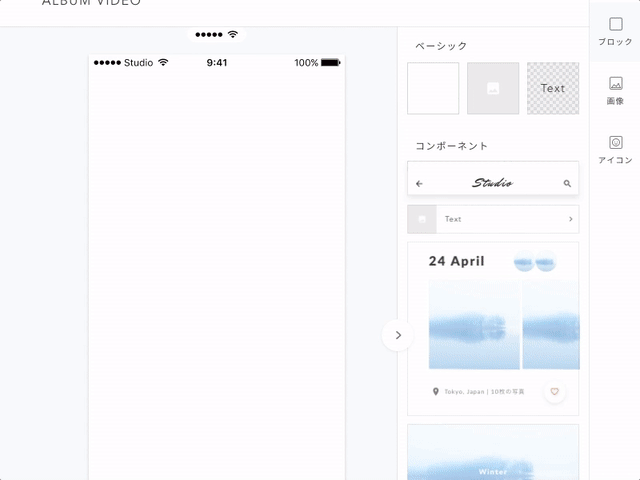The image size is (640, 480).
Task: Click the ALBUM VIDEO project title
Action: pos(91,4)
